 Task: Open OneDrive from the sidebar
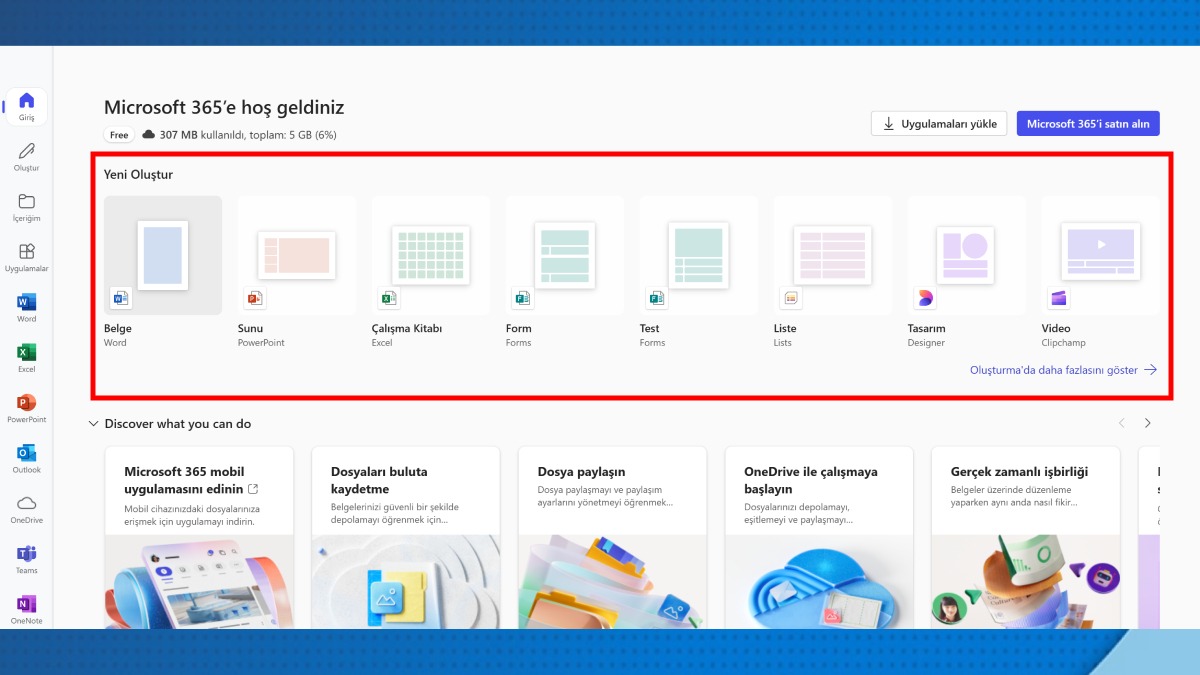click(27, 509)
